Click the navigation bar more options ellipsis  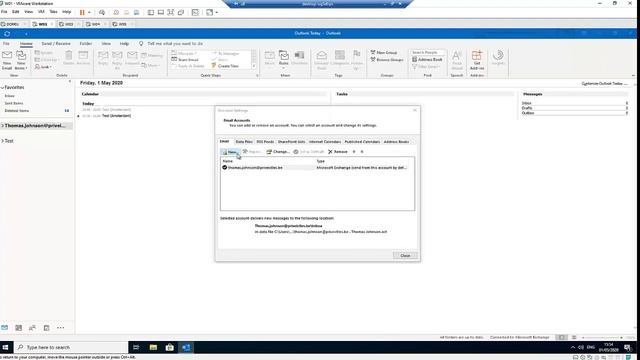click(x=60, y=328)
